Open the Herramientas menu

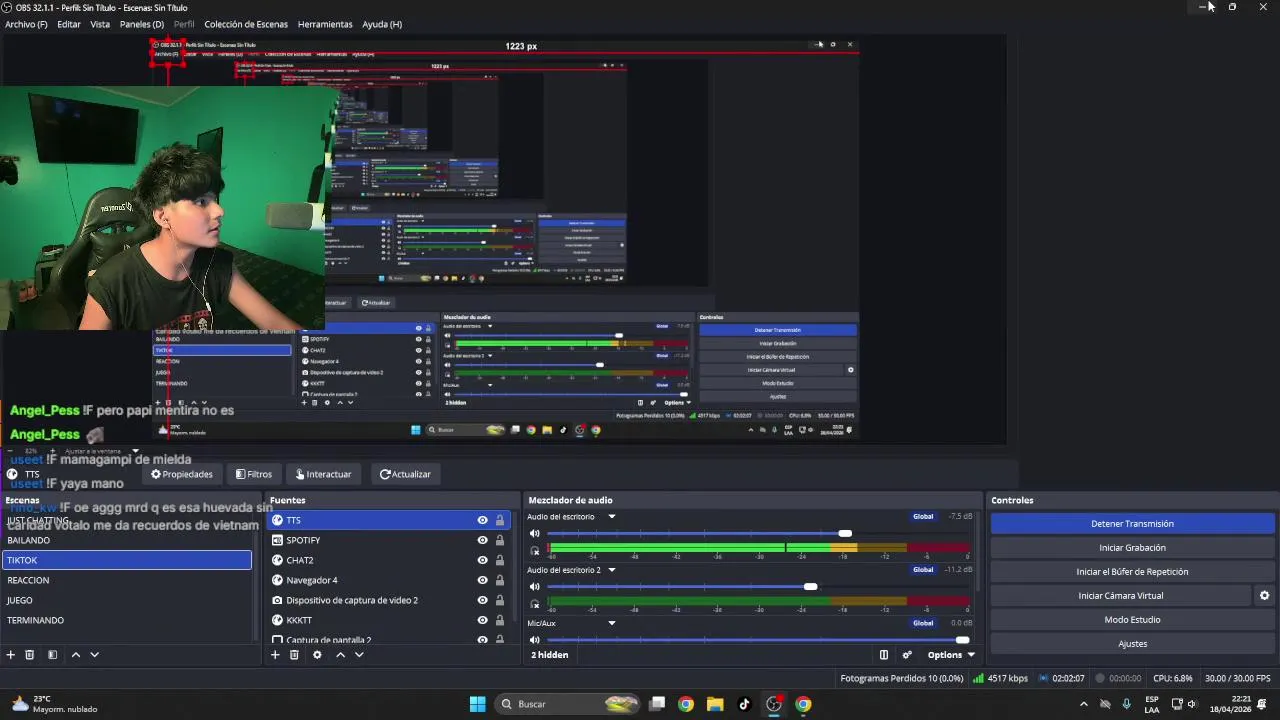(325, 24)
